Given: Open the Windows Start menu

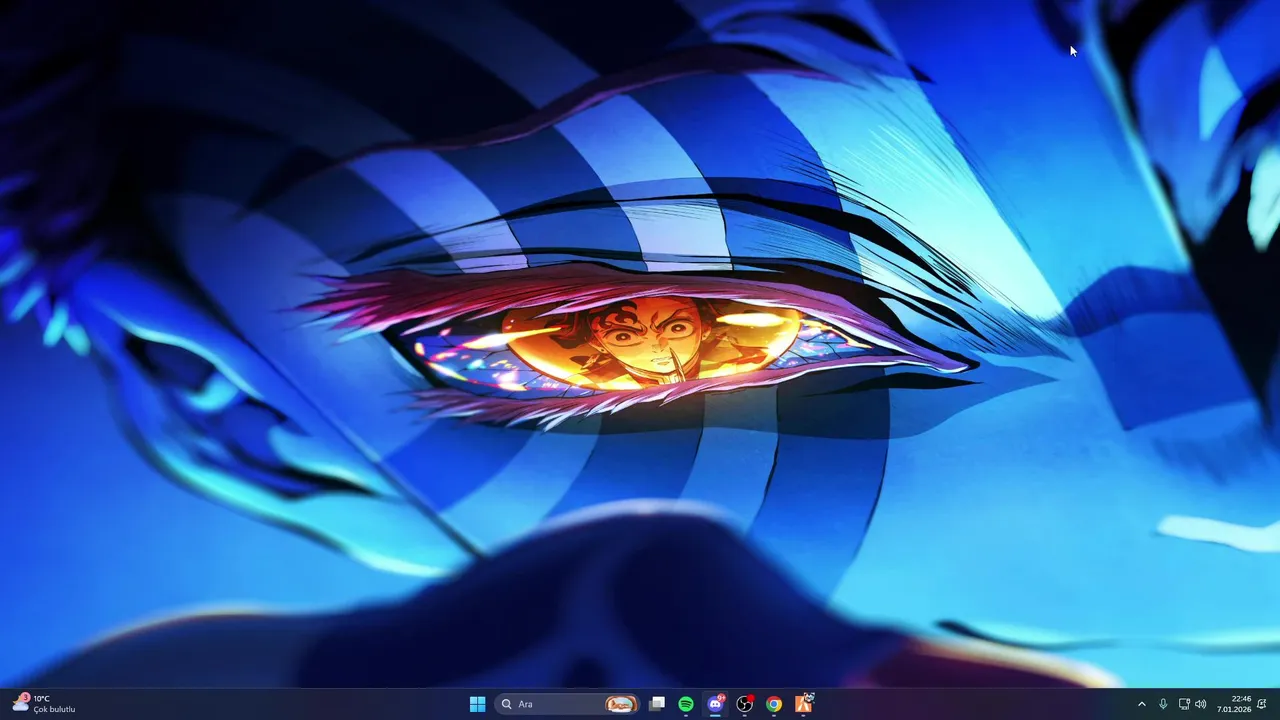Looking at the screenshot, I should point(477,704).
